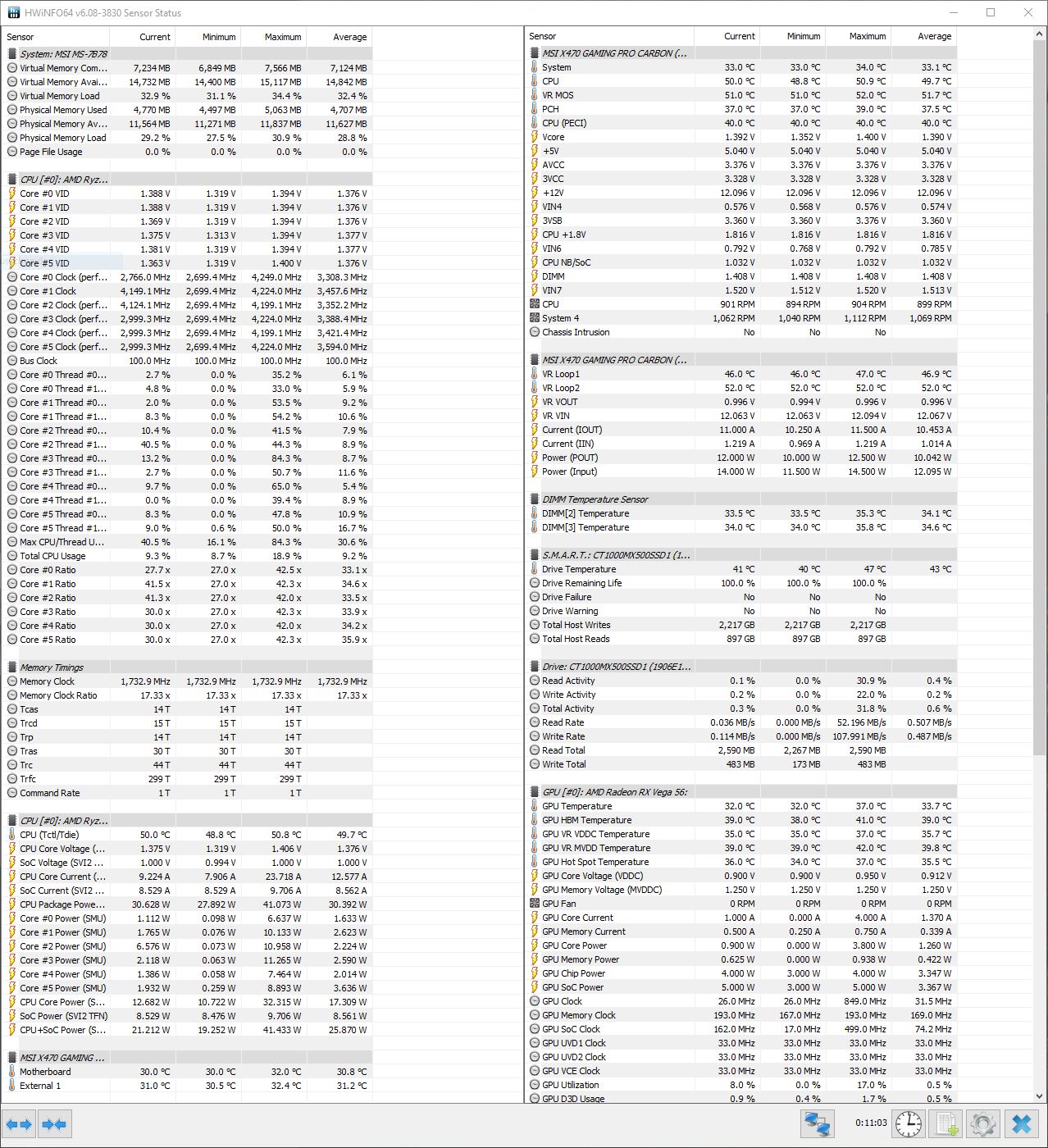Click left panel Current column header

click(142, 37)
